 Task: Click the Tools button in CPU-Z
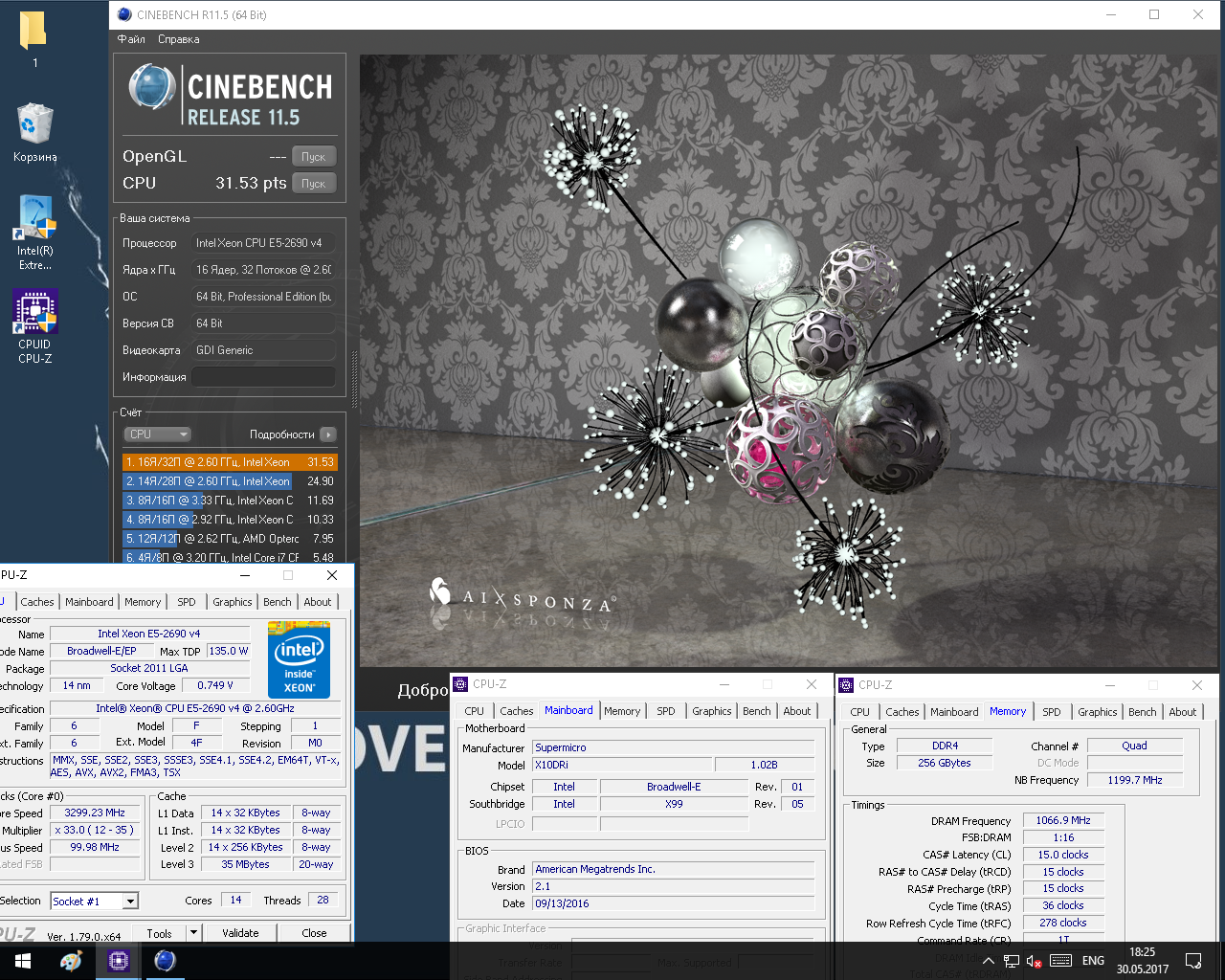click(160, 933)
